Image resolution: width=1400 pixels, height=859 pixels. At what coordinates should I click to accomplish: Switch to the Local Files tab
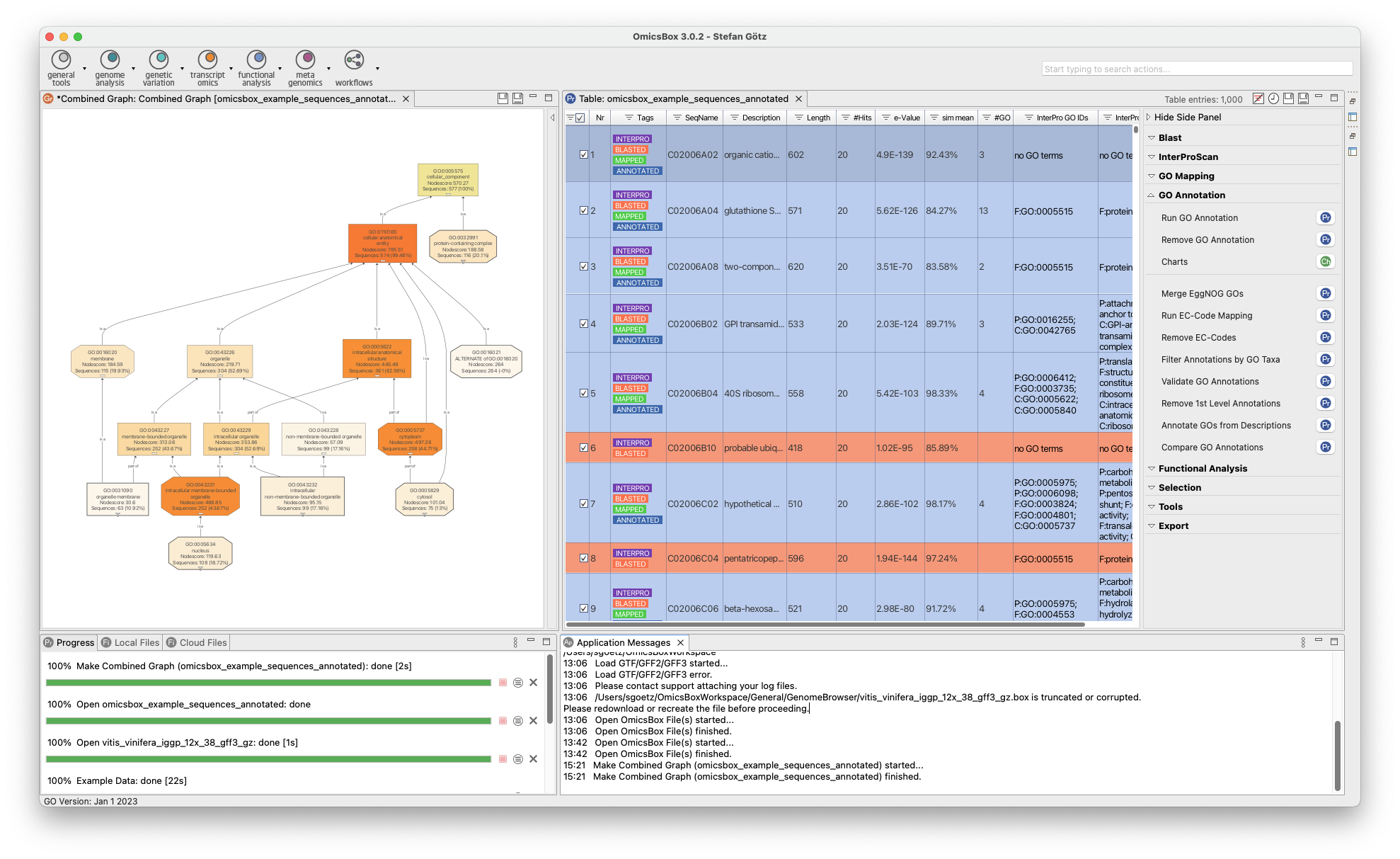tap(131, 642)
